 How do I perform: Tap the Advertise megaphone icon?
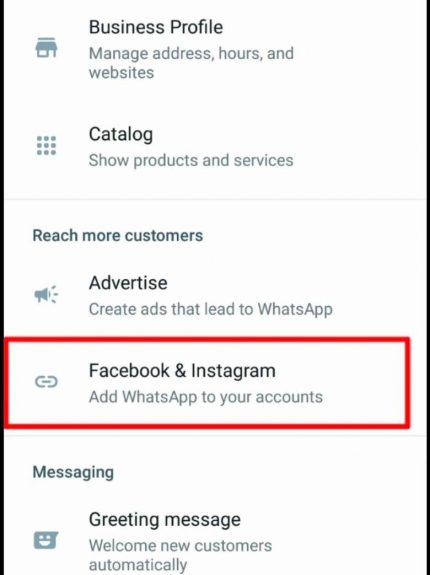click(46, 294)
